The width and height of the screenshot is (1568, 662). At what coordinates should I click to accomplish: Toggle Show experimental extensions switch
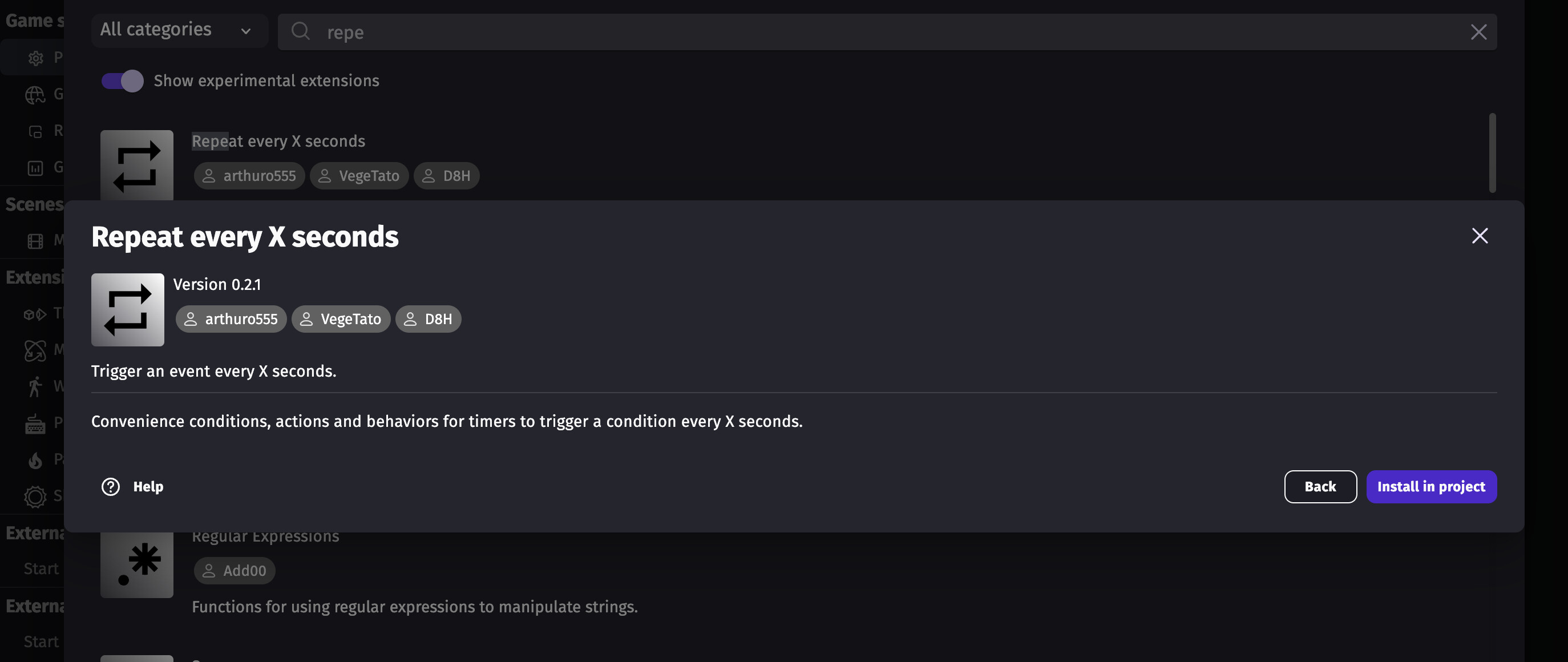tap(122, 81)
